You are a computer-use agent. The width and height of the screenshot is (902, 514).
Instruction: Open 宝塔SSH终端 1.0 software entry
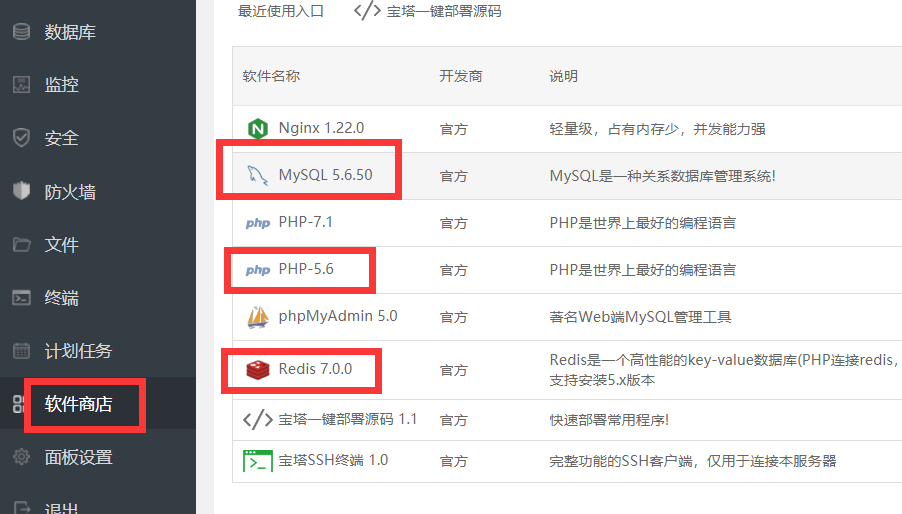(333, 460)
